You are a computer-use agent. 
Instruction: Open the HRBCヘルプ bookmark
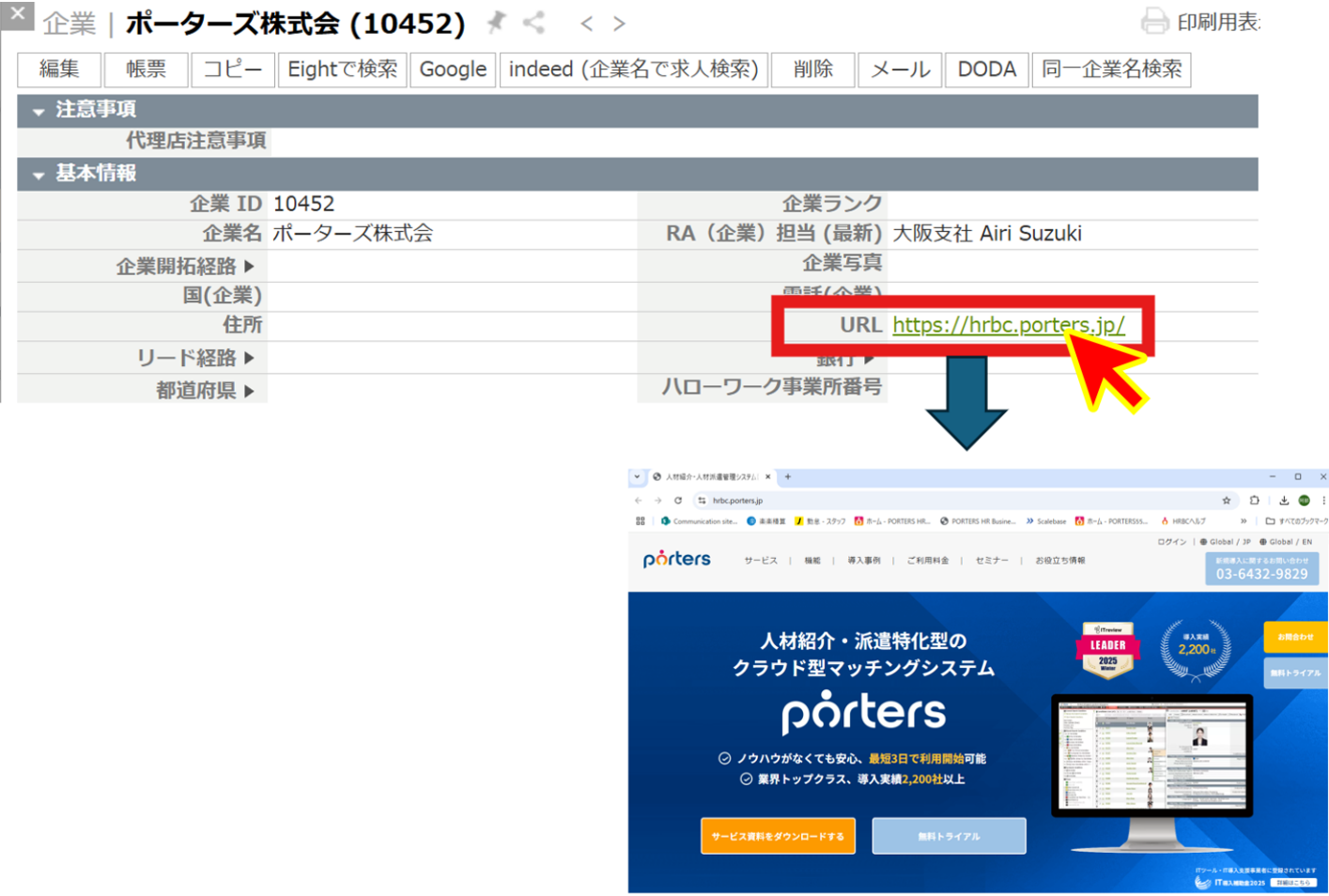point(1182,521)
